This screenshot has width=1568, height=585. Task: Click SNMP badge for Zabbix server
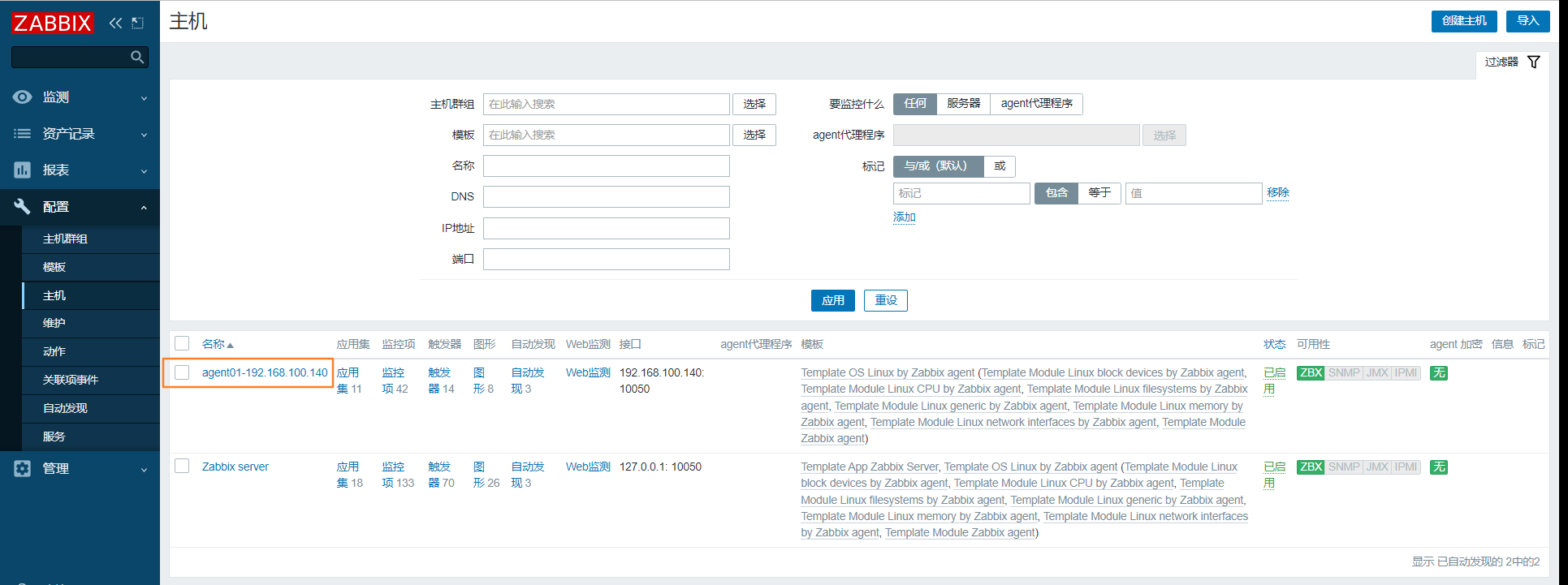[x=1344, y=467]
